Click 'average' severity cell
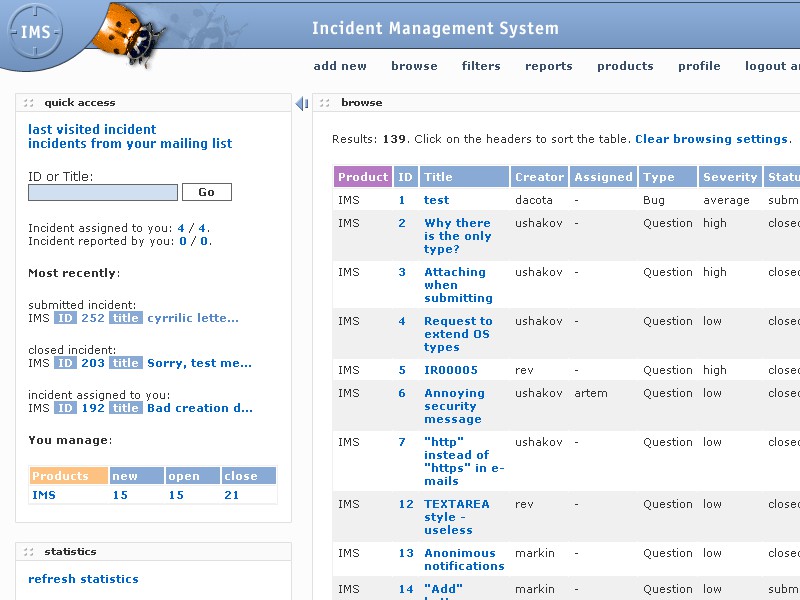 pyautogui.click(x=726, y=200)
